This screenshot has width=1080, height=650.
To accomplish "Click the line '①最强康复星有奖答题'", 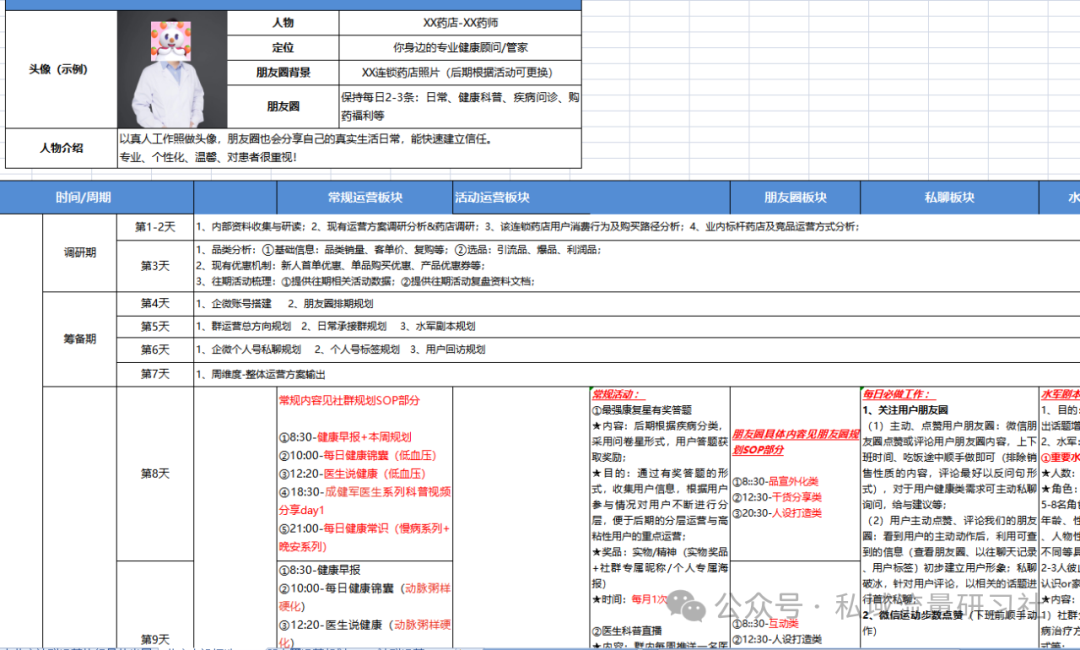I will click(642, 410).
